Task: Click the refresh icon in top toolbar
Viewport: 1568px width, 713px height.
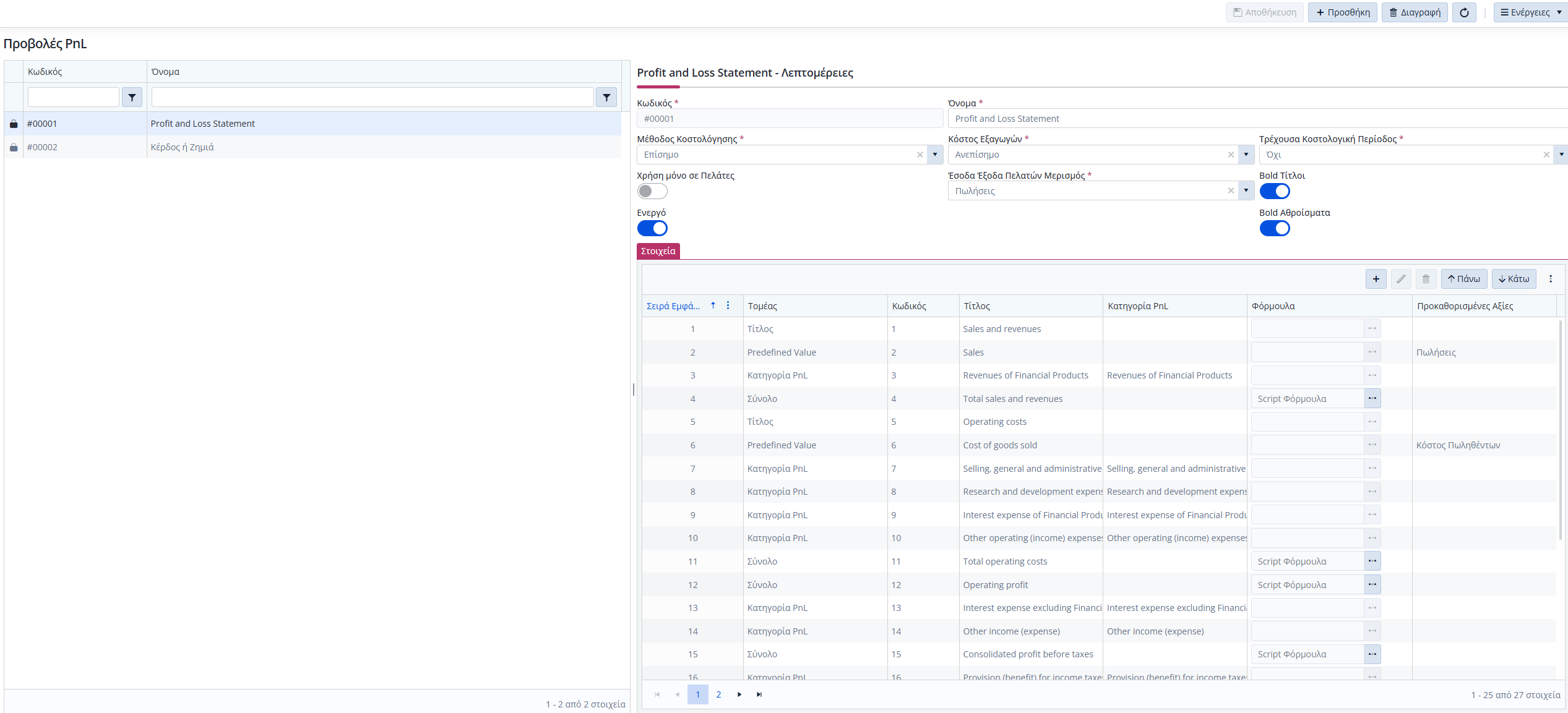Action: [x=1464, y=12]
